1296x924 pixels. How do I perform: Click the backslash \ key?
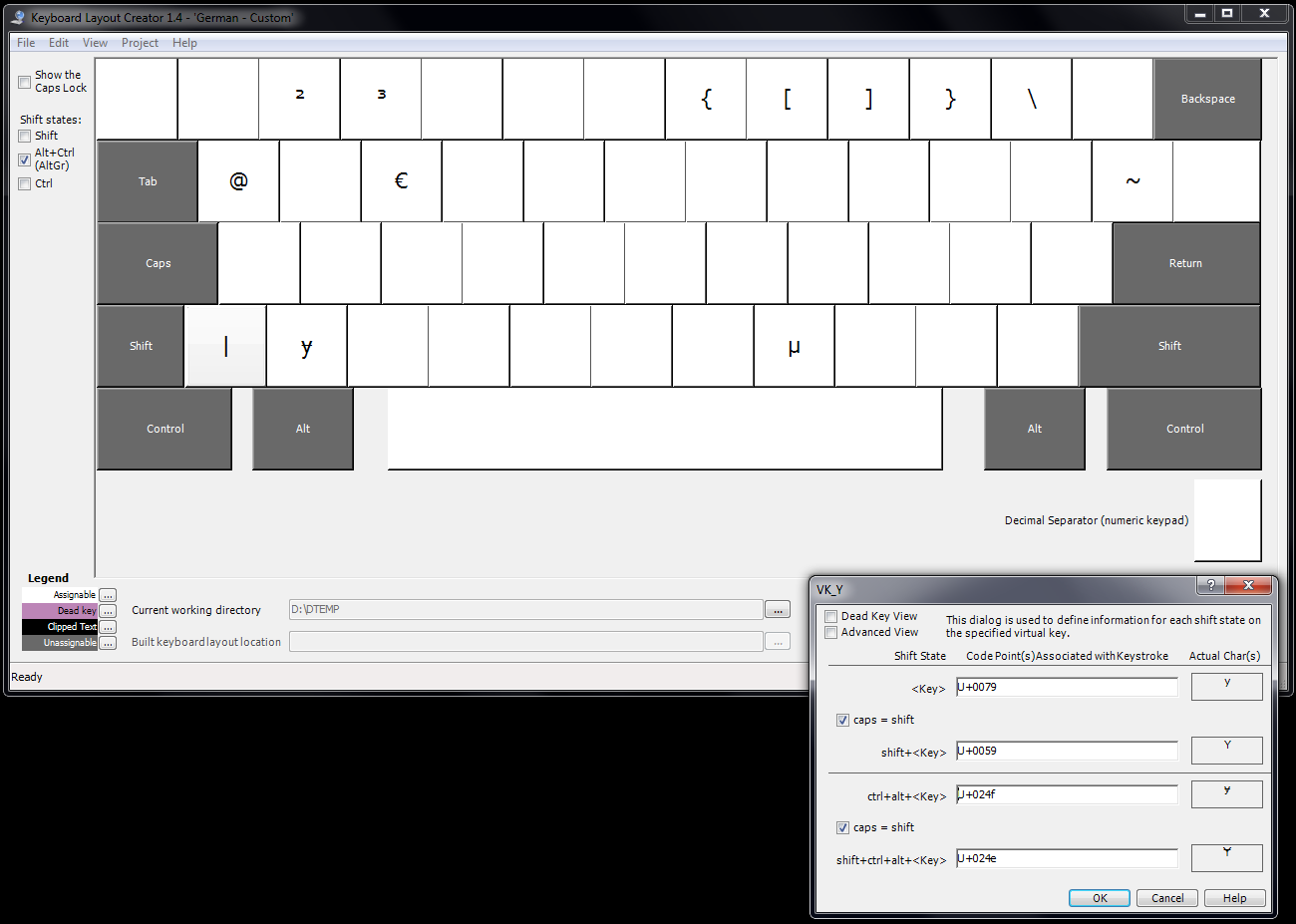click(1032, 99)
